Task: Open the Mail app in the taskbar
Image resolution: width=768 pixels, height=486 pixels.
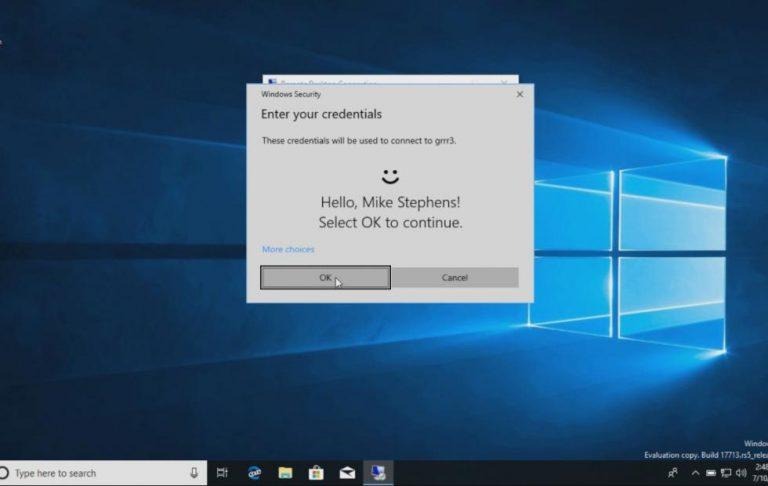Action: 347,473
